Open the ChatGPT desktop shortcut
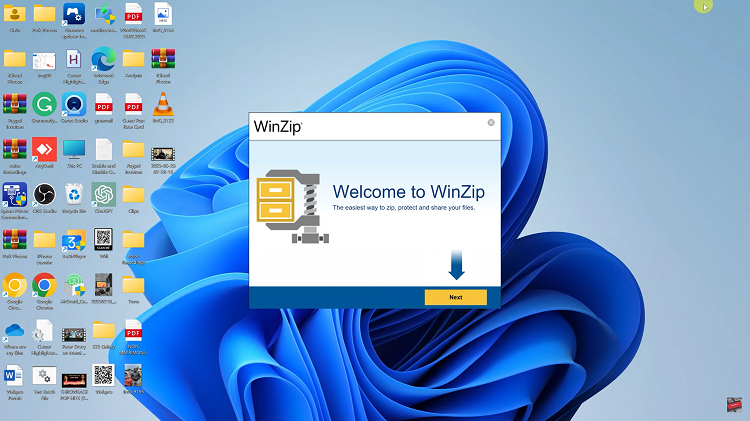This screenshot has height=421, width=750. [103, 195]
